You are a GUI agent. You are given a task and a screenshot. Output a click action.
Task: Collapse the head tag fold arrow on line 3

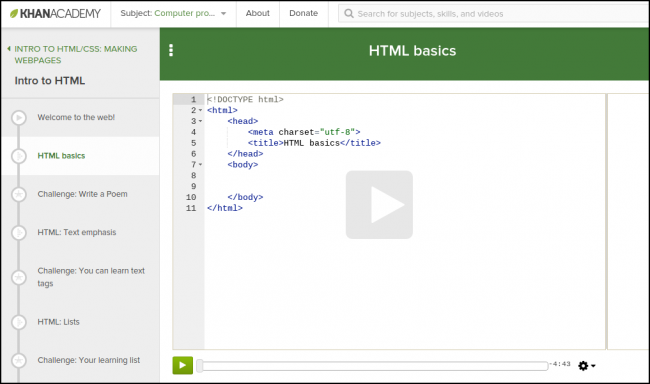tap(201, 121)
